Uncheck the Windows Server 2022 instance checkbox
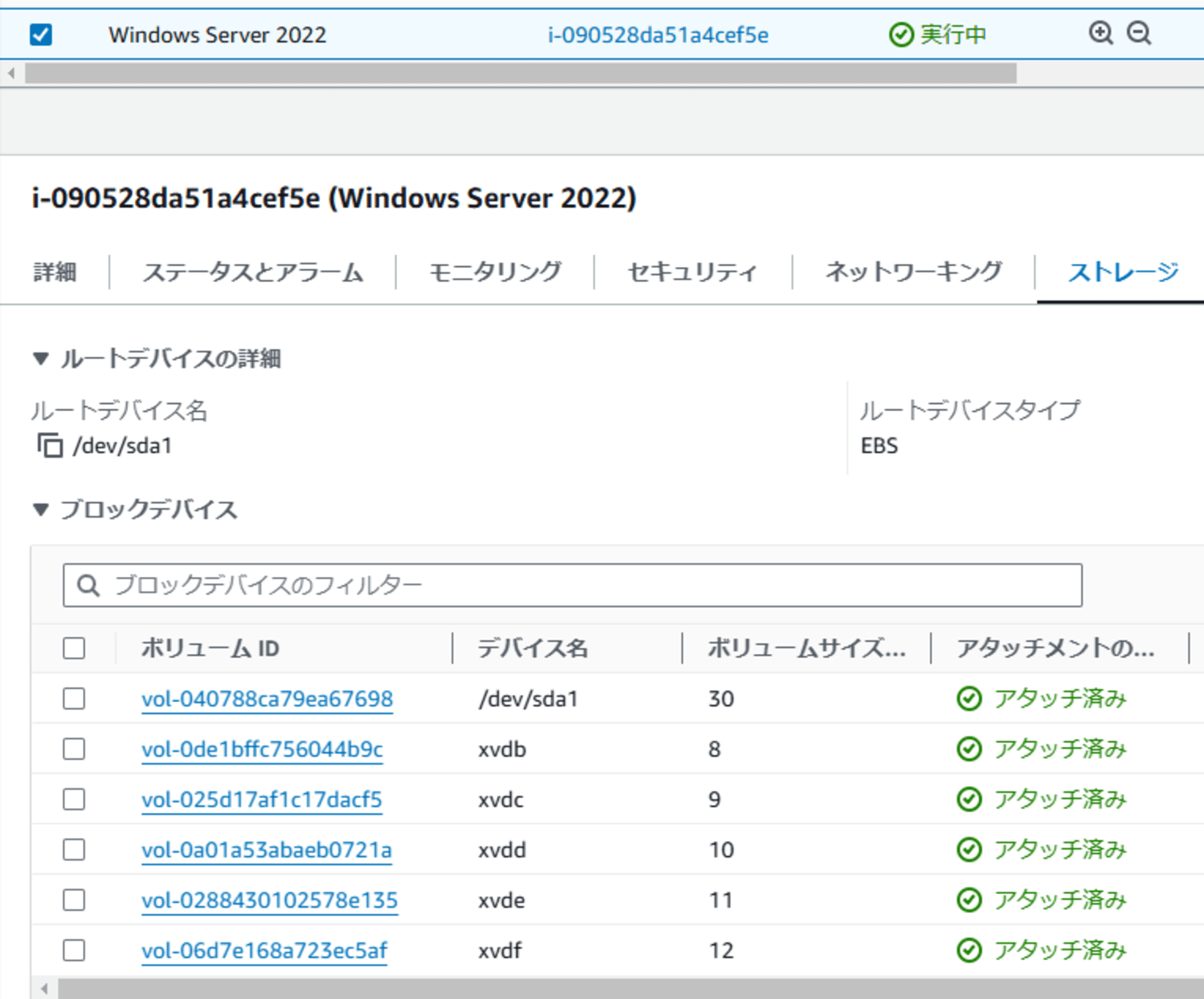 [x=41, y=34]
